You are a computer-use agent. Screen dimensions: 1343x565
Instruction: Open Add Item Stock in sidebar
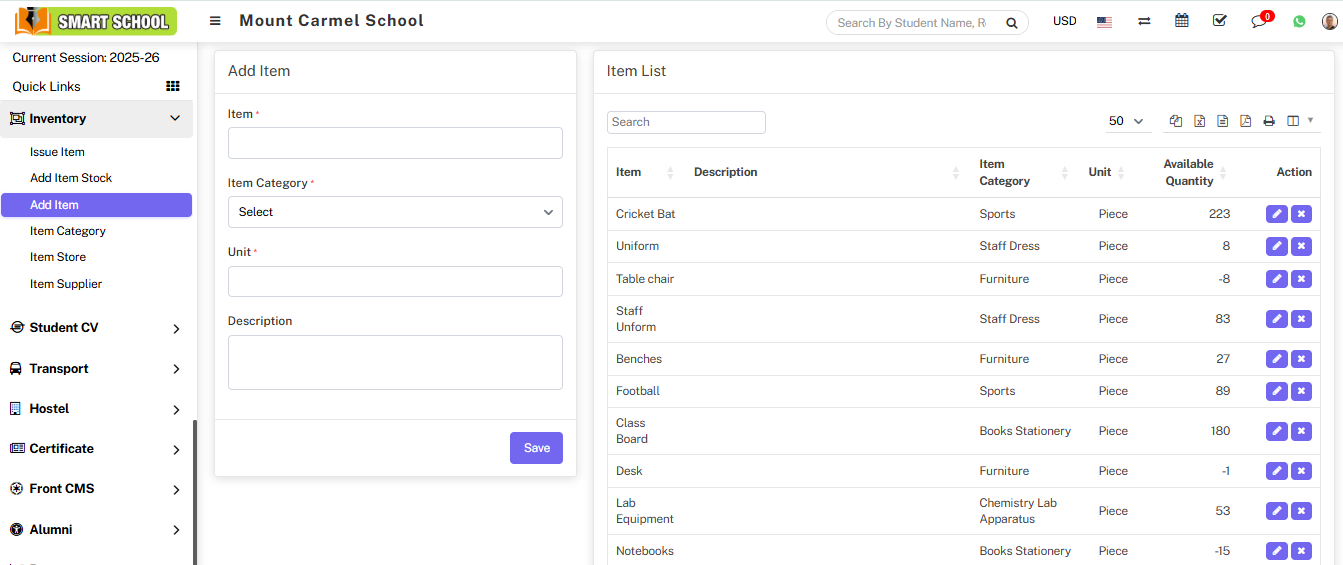[x=71, y=178]
